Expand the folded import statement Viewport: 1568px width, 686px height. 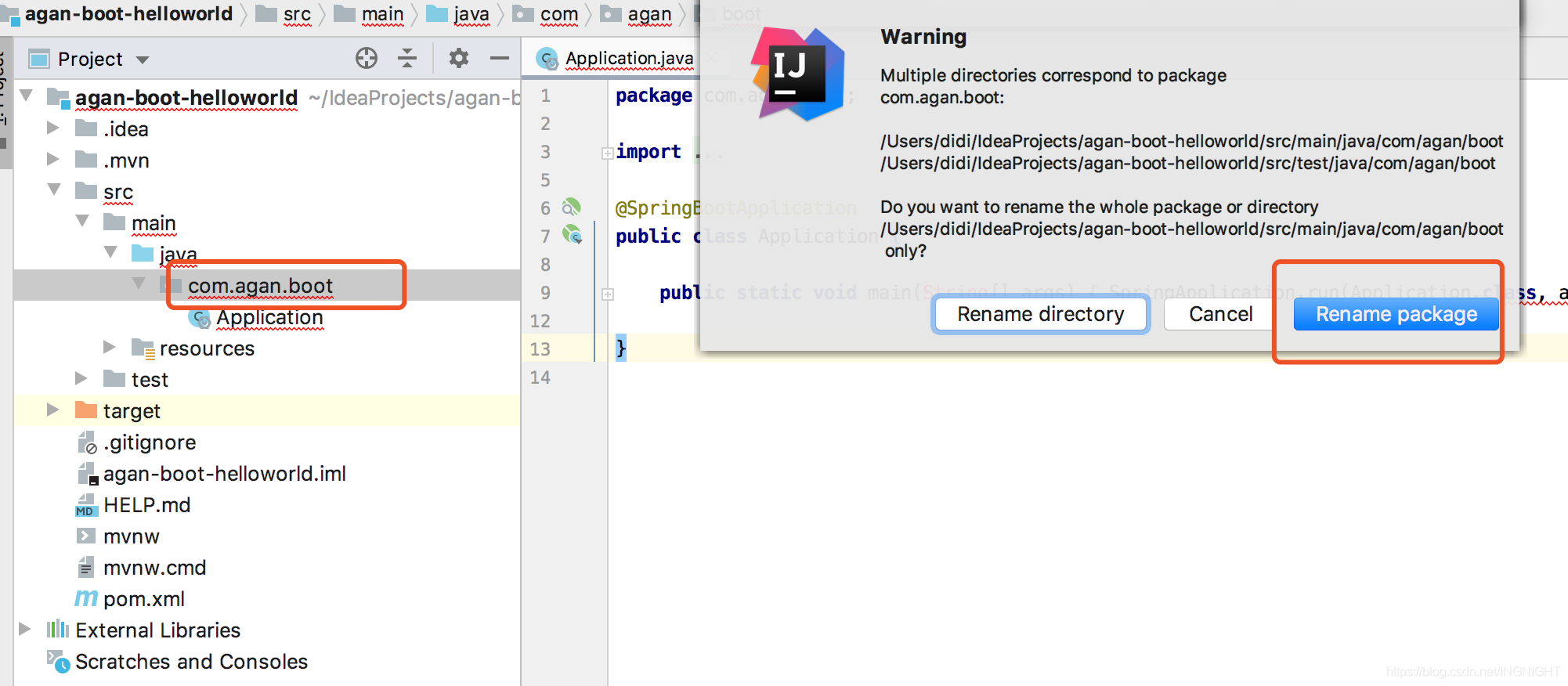(x=607, y=153)
